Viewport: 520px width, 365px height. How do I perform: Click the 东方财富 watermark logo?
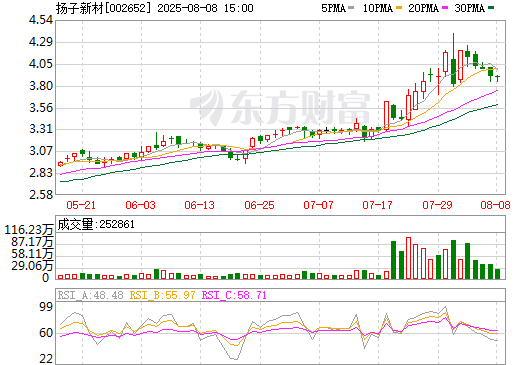click(x=280, y=107)
